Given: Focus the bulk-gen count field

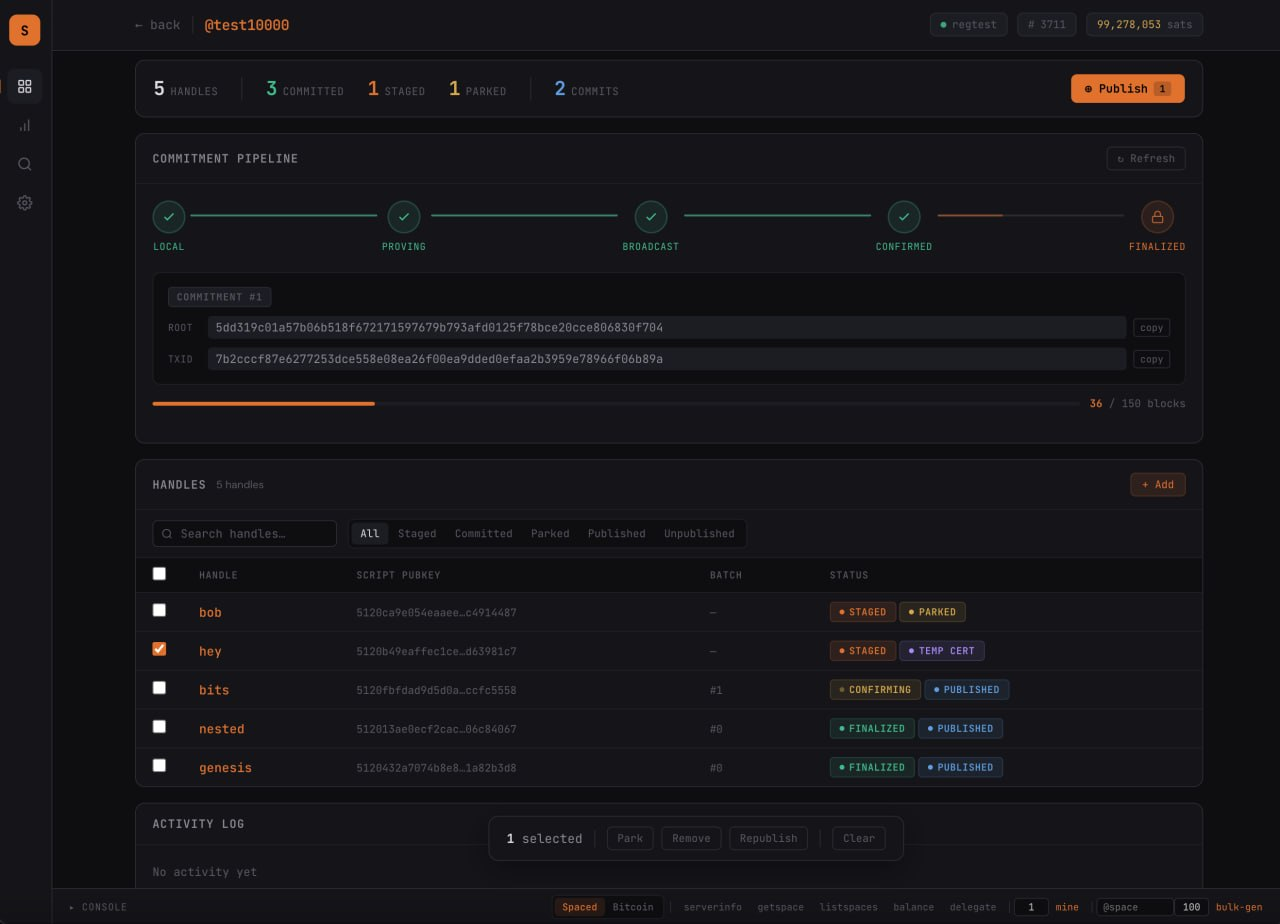Looking at the screenshot, I should pos(1191,907).
